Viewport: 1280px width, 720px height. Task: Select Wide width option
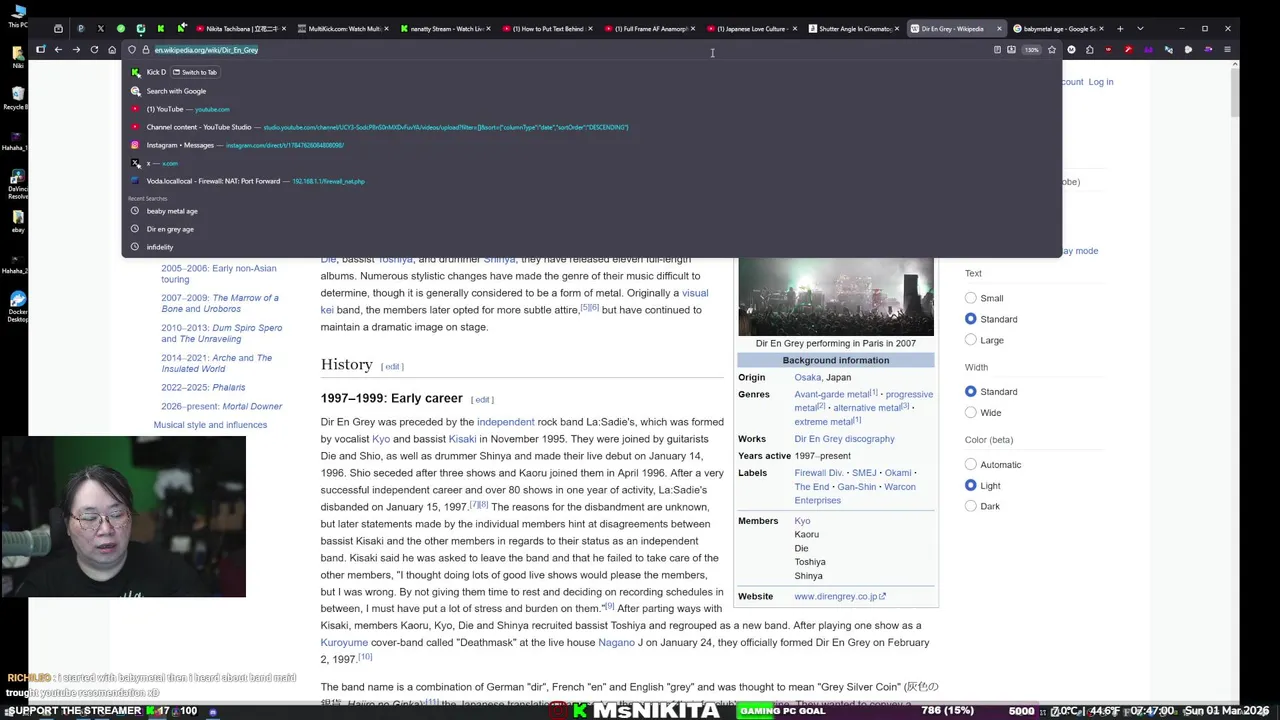click(x=970, y=413)
